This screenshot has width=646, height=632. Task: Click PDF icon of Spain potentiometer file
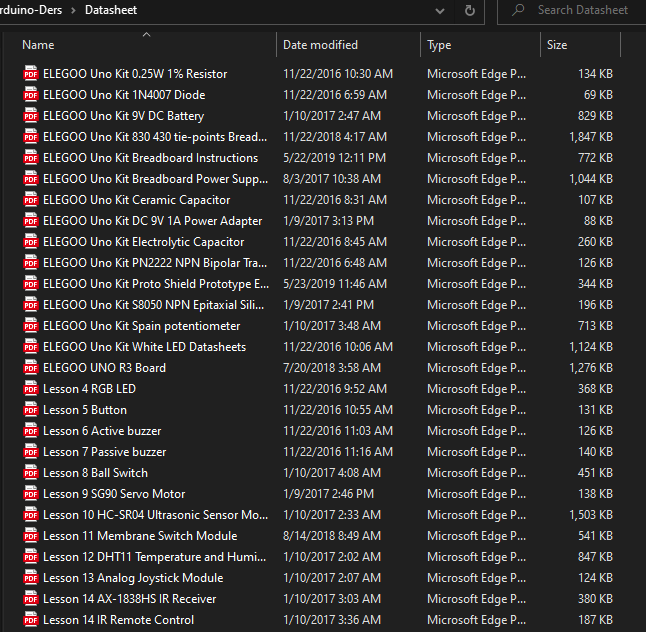point(31,326)
